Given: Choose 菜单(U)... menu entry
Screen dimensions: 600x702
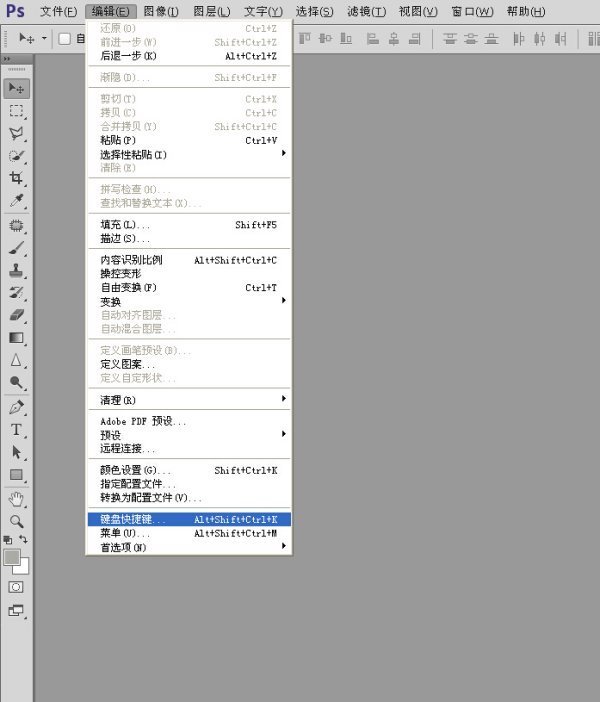Looking at the screenshot, I should [189, 533].
